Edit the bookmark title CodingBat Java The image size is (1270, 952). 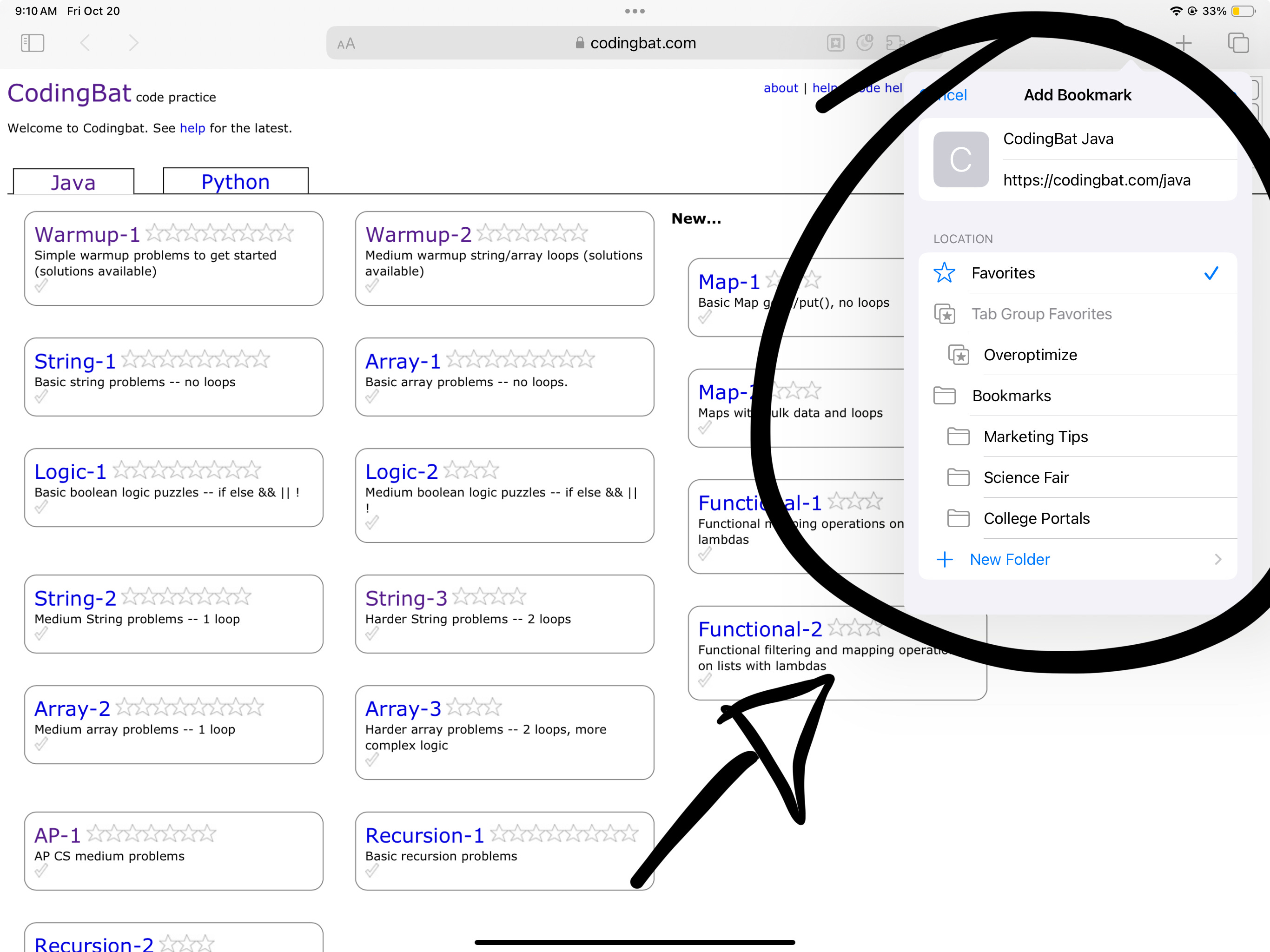(x=1118, y=139)
